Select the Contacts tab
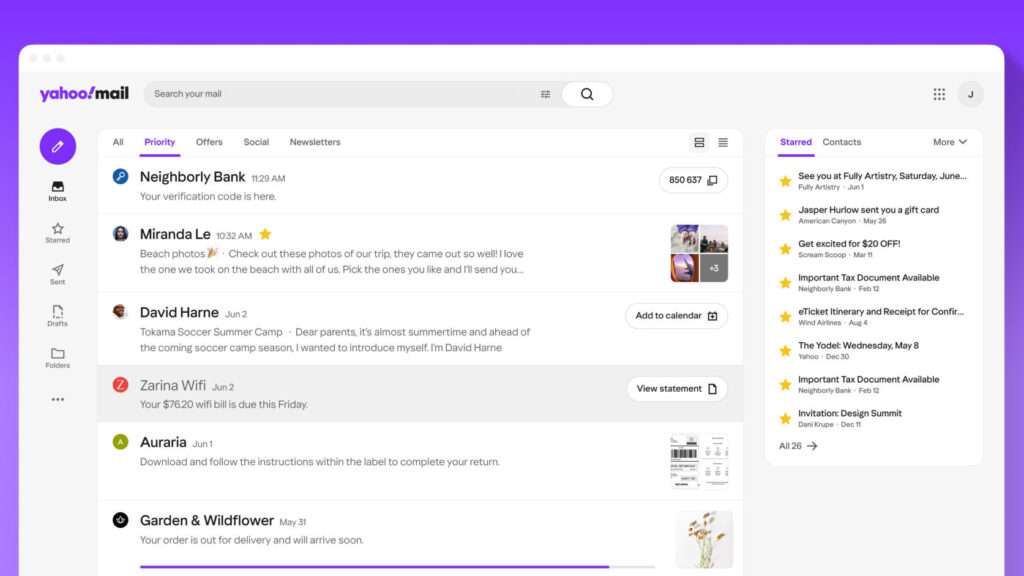The height and width of the screenshot is (576, 1024). pyautogui.click(x=841, y=142)
